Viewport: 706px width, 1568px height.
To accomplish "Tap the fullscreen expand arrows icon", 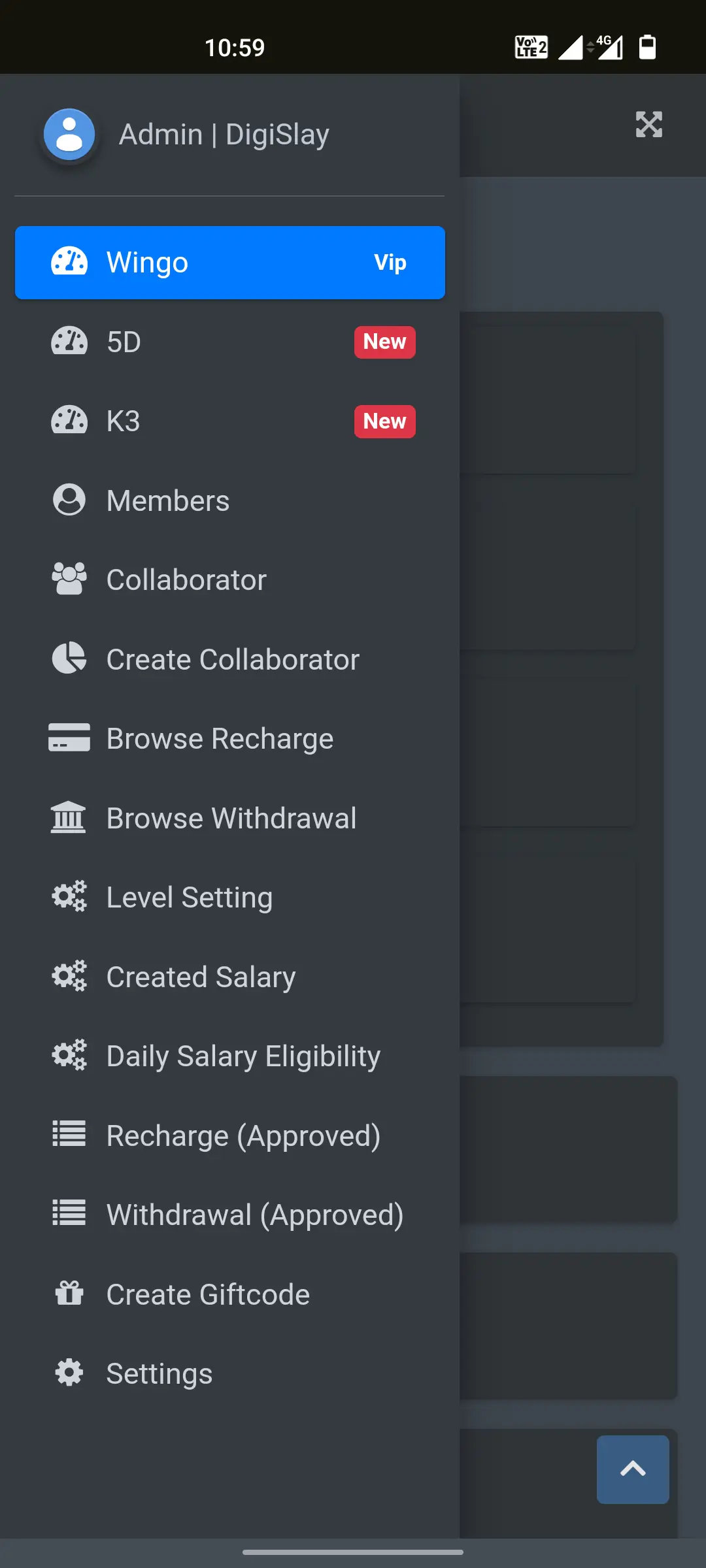I will tap(648, 125).
